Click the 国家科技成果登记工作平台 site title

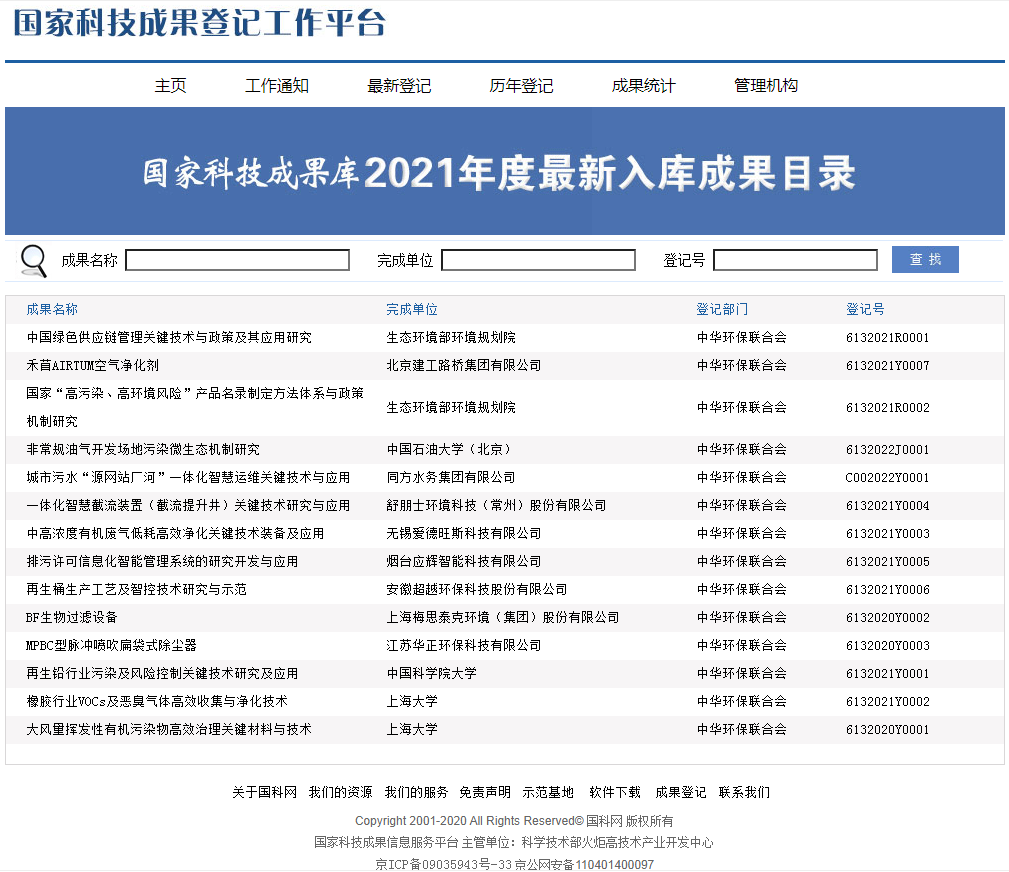coord(199,24)
